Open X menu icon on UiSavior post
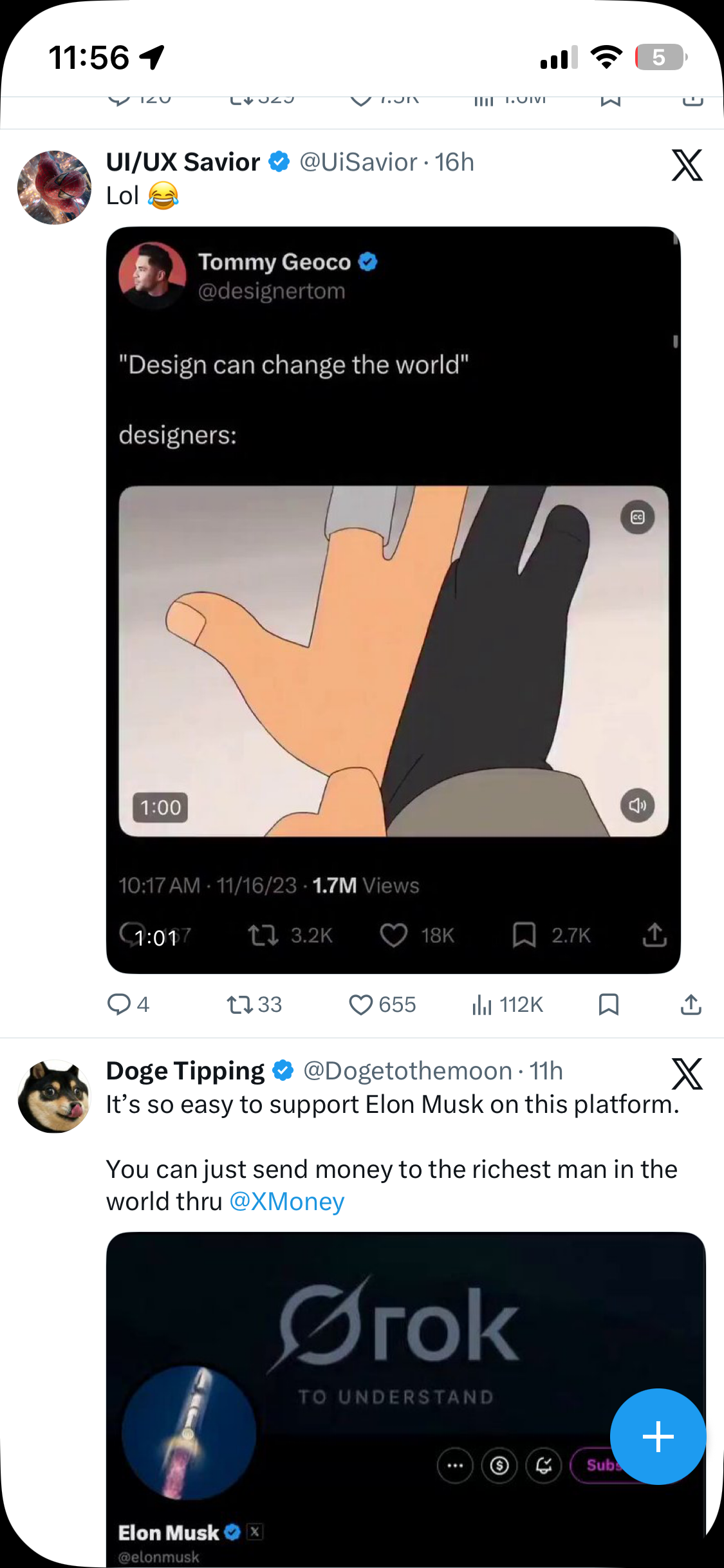 tap(687, 165)
